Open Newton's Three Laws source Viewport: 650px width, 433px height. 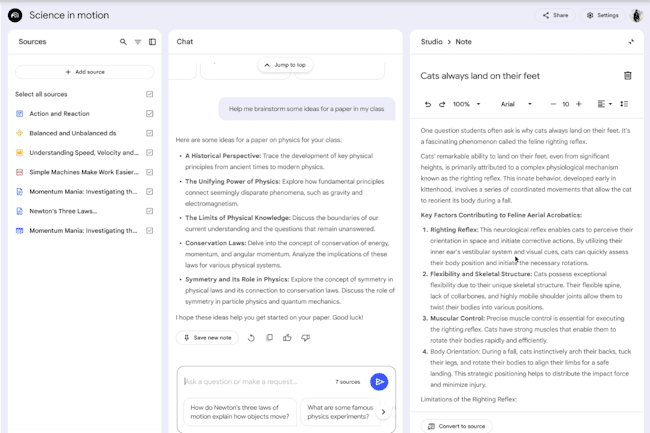pos(63,211)
